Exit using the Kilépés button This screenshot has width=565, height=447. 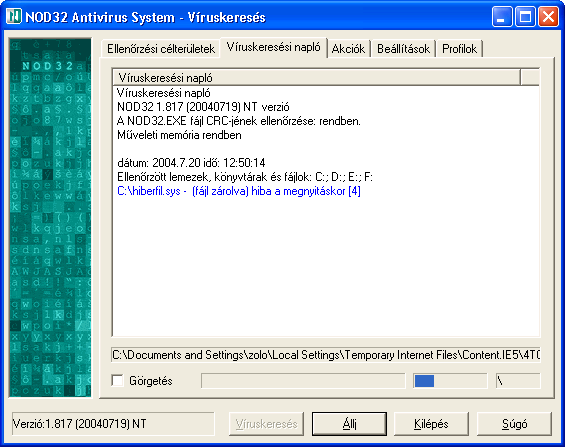pos(431,424)
